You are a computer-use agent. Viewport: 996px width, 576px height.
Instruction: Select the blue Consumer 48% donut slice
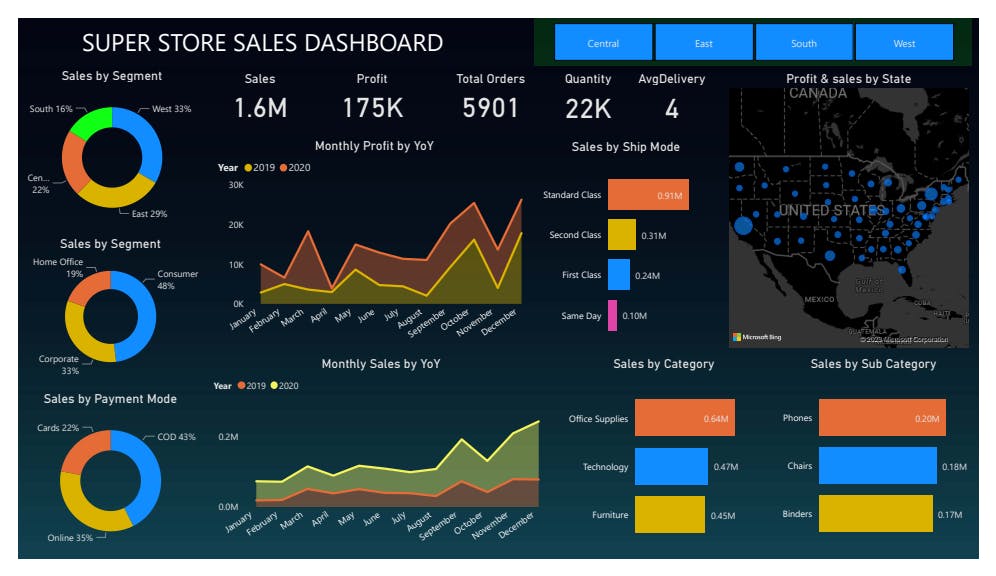coord(142,315)
